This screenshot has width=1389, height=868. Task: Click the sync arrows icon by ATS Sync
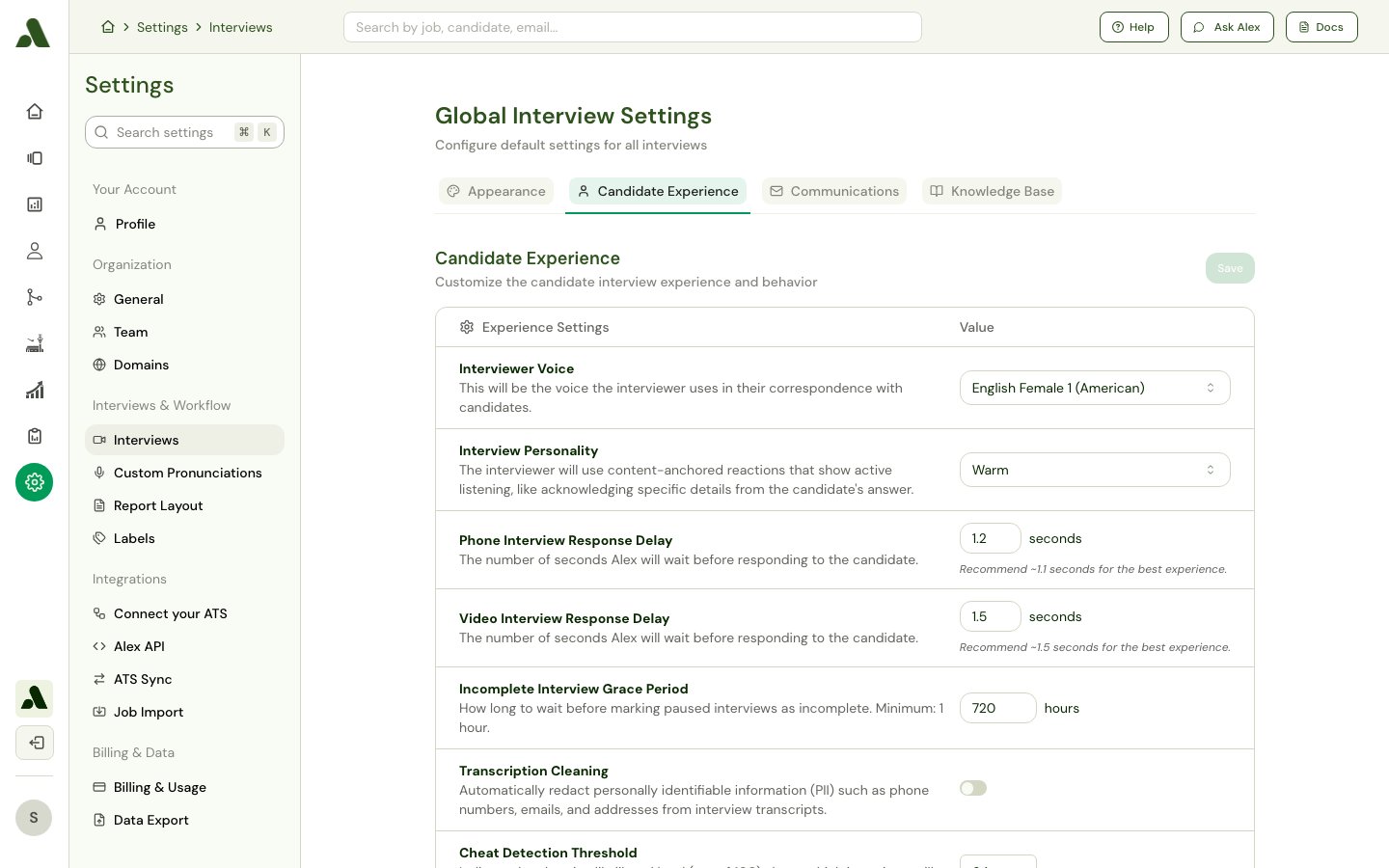tap(99, 679)
